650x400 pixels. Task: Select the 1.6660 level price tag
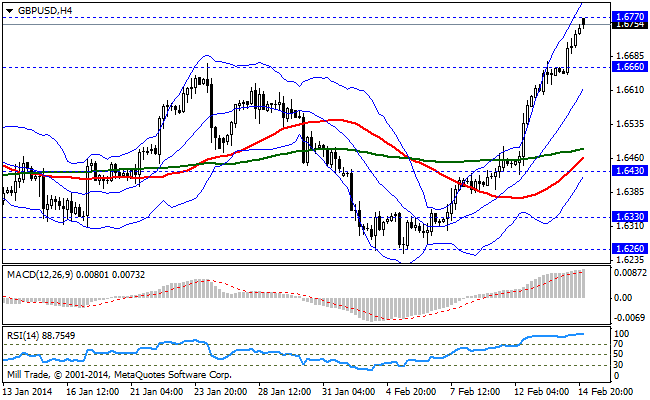tap(630, 67)
